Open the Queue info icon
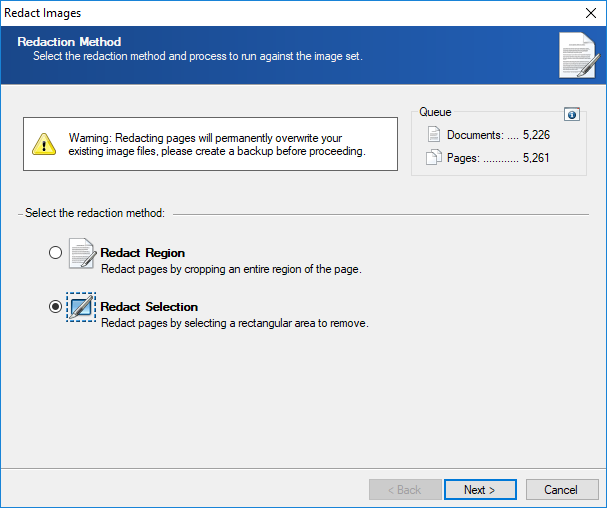Screen dimensions: 607x508 click(x=572, y=115)
